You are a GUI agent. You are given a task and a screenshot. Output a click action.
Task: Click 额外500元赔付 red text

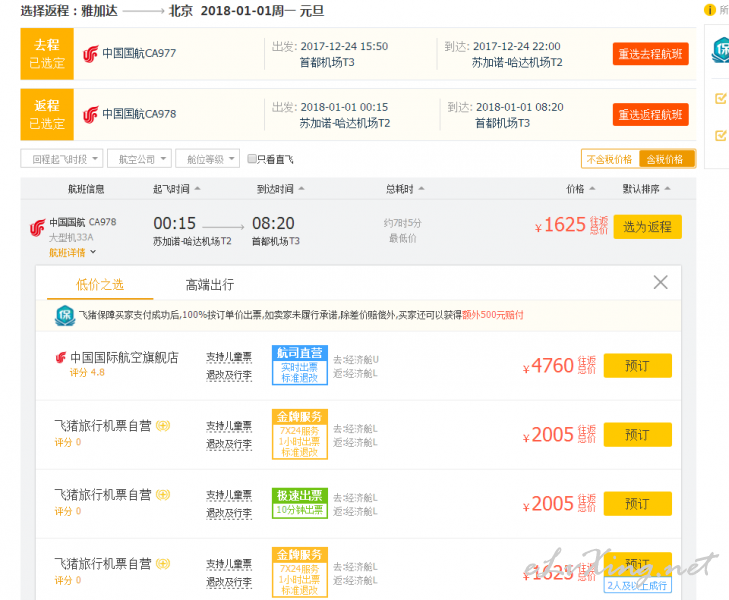point(493,315)
